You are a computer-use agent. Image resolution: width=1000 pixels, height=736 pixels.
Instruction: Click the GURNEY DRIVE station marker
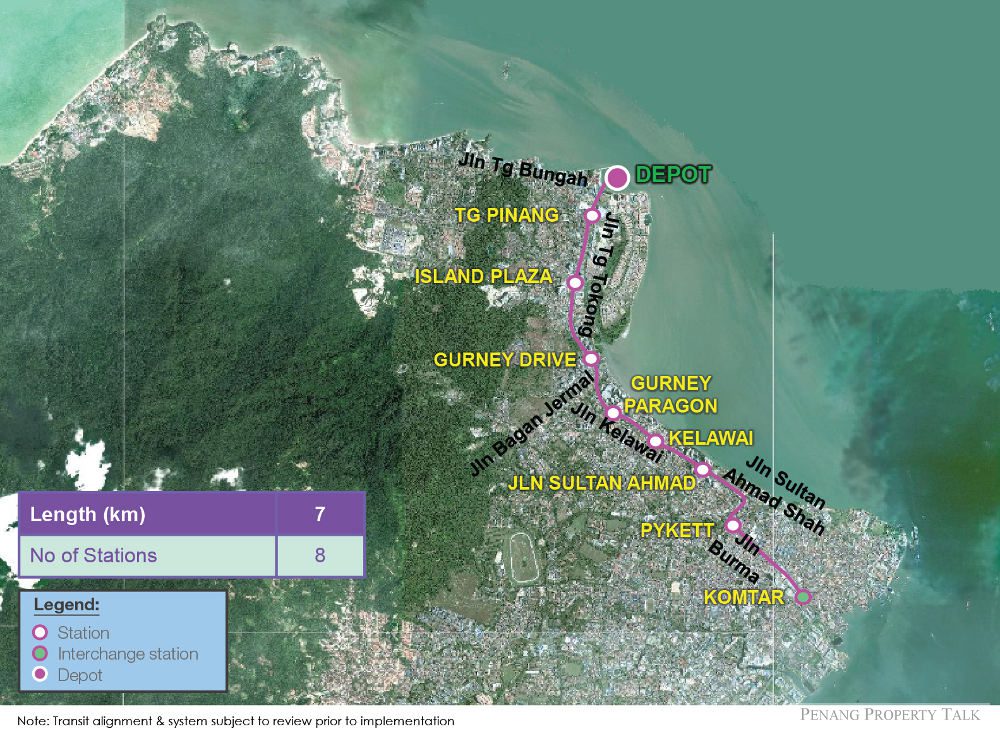point(591,358)
